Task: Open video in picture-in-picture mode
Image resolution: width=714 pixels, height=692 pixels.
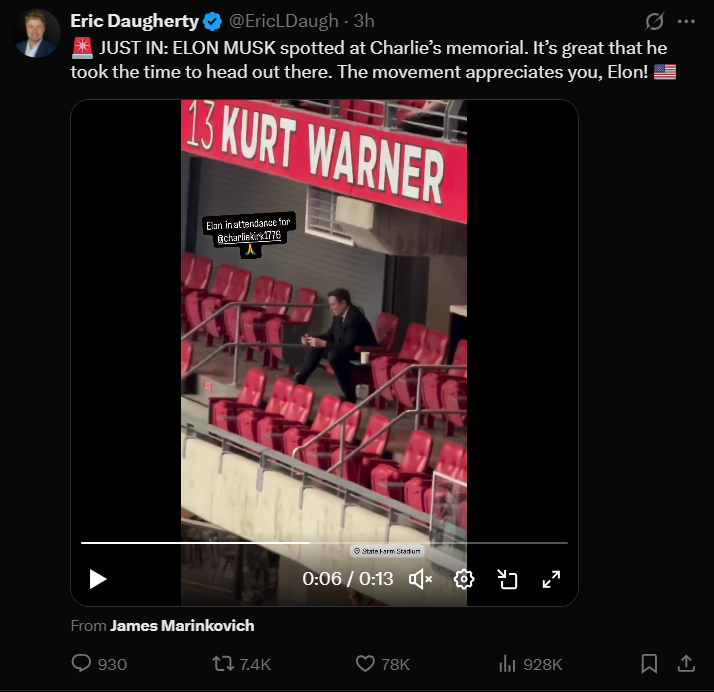Action: pyautogui.click(x=507, y=579)
